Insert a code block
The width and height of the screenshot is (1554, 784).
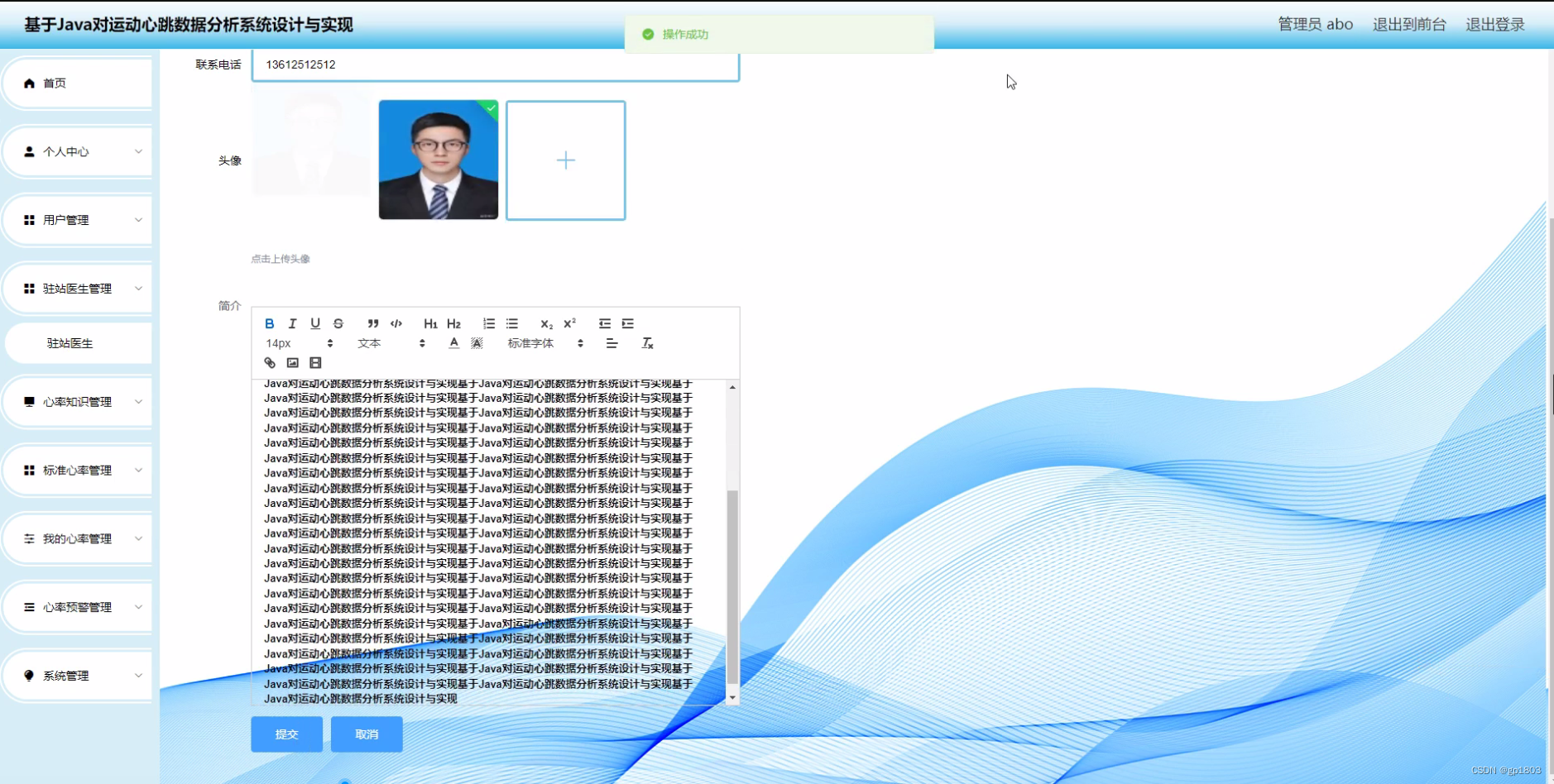pos(397,323)
